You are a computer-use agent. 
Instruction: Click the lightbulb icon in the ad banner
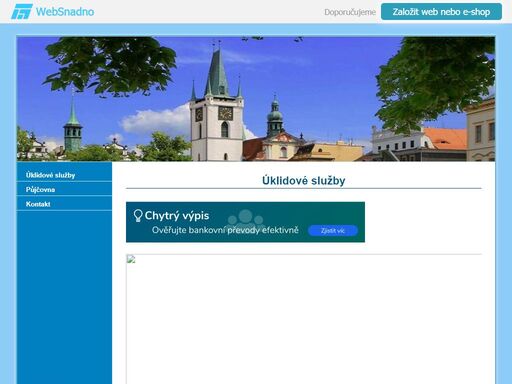pos(138,216)
